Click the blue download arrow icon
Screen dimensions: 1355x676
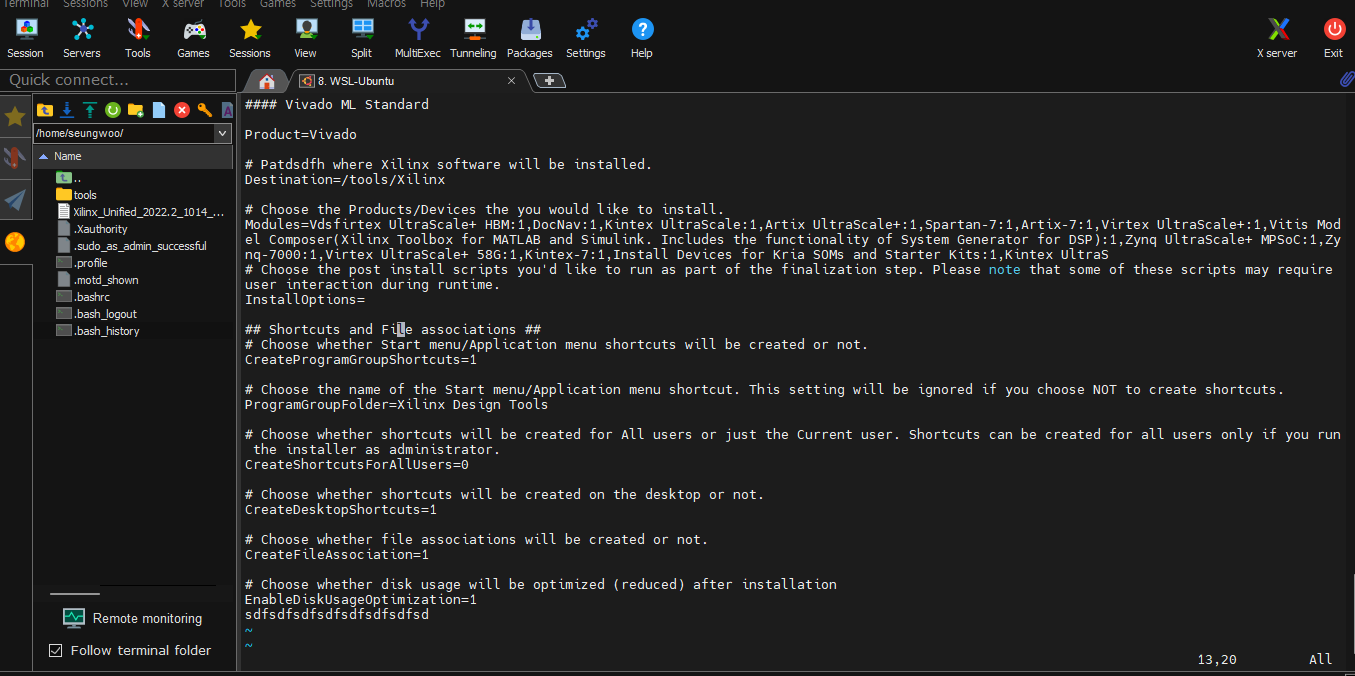coord(67,110)
